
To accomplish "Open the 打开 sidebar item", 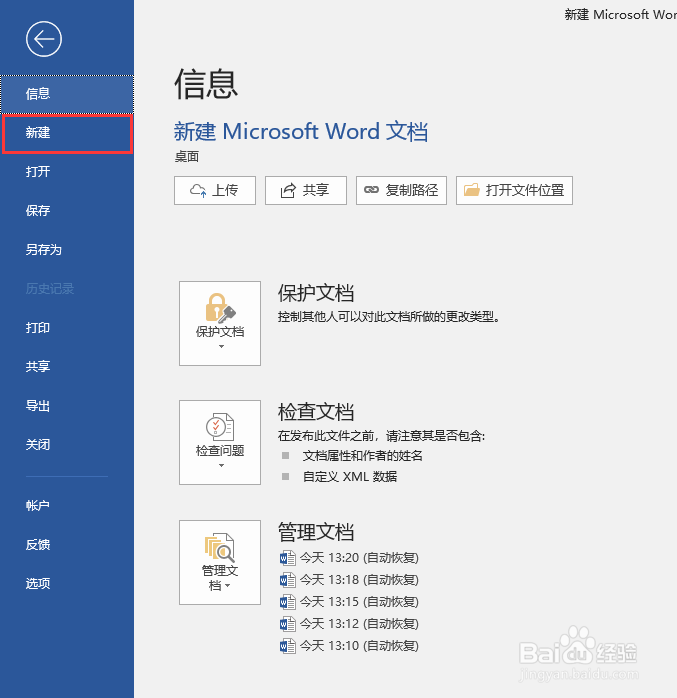I will tap(67, 171).
